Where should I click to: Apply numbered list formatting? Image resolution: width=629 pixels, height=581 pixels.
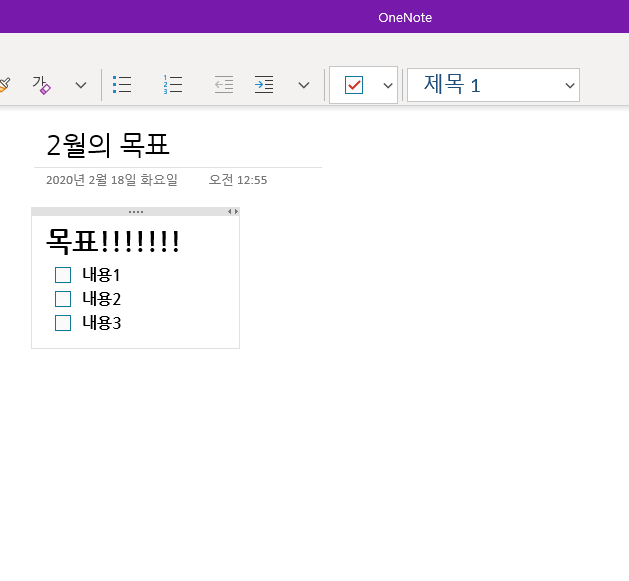[173, 85]
